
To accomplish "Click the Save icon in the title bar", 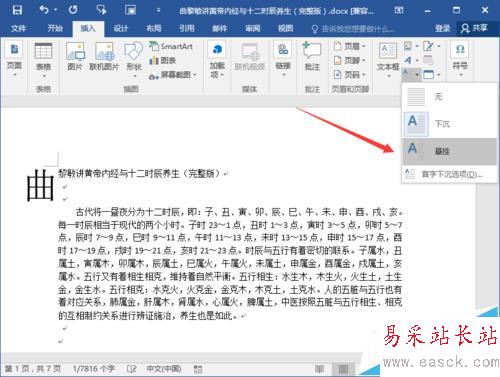I will point(17,10).
